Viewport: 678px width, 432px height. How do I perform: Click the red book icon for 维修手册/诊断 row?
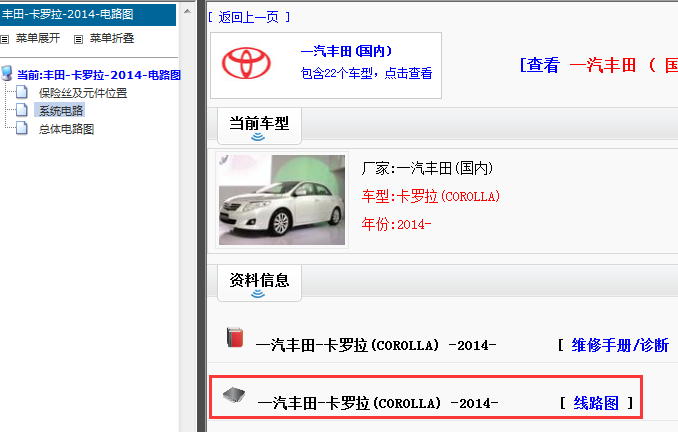[x=235, y=337]
